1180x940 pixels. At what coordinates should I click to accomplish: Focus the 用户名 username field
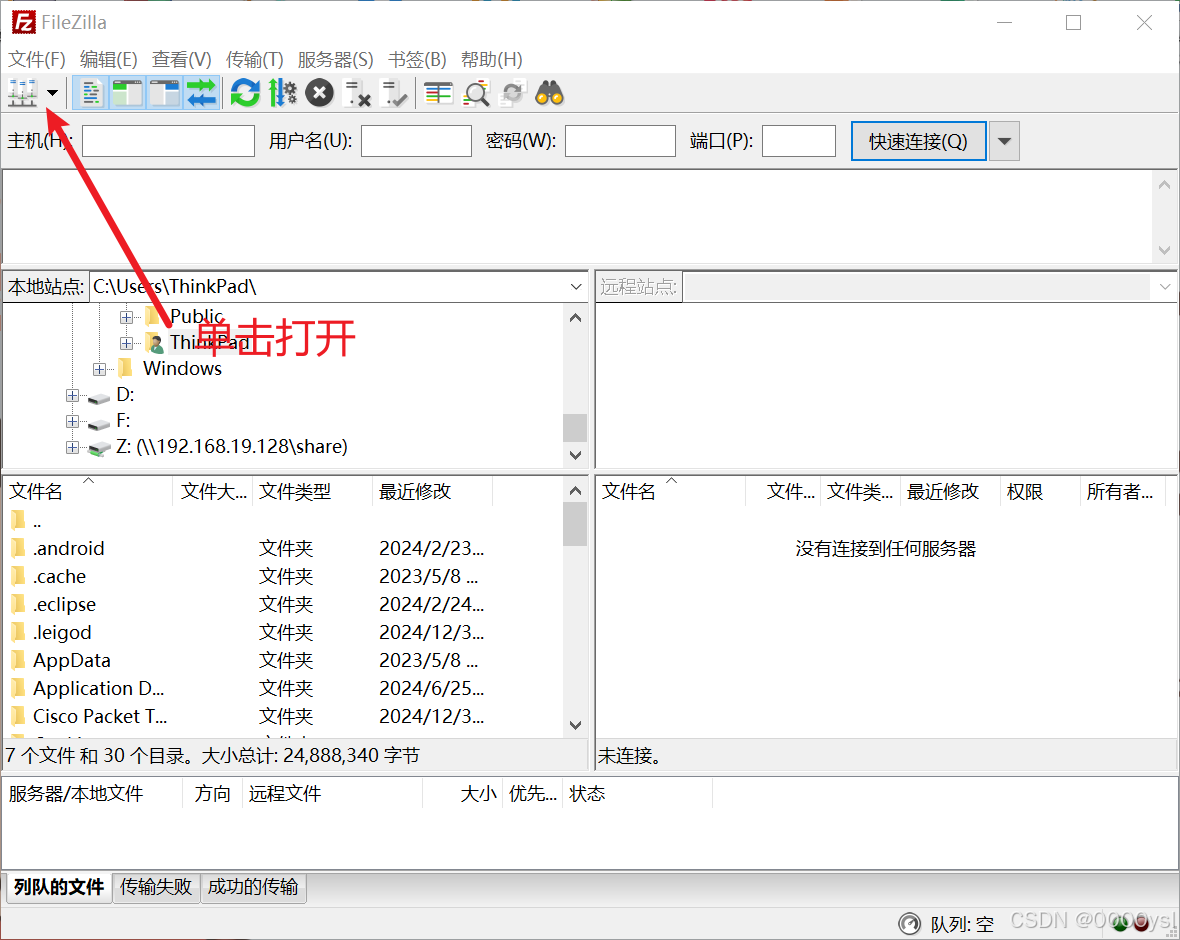[x=416, y=141]
